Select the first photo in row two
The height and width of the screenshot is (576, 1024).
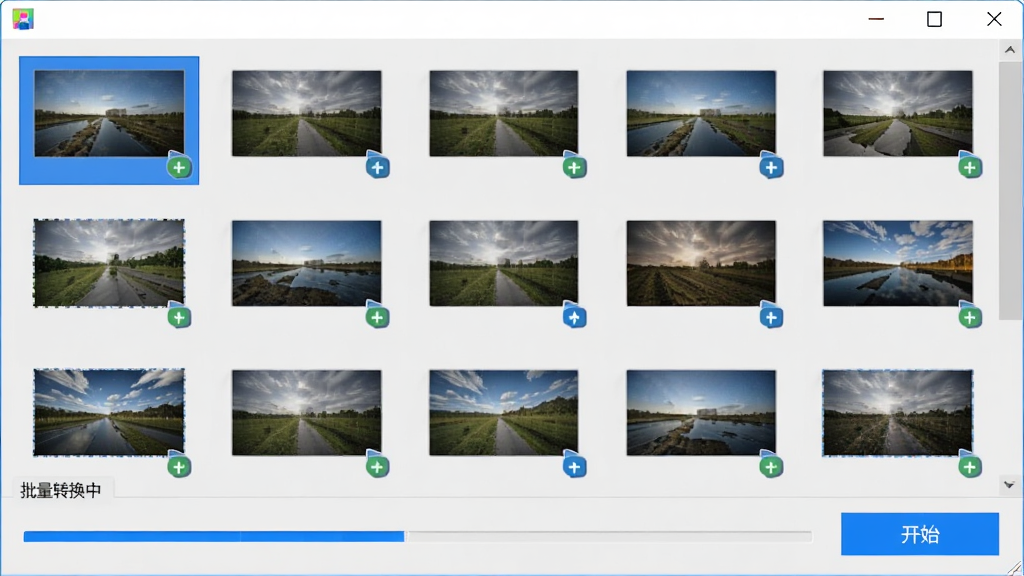coord(109,263)
